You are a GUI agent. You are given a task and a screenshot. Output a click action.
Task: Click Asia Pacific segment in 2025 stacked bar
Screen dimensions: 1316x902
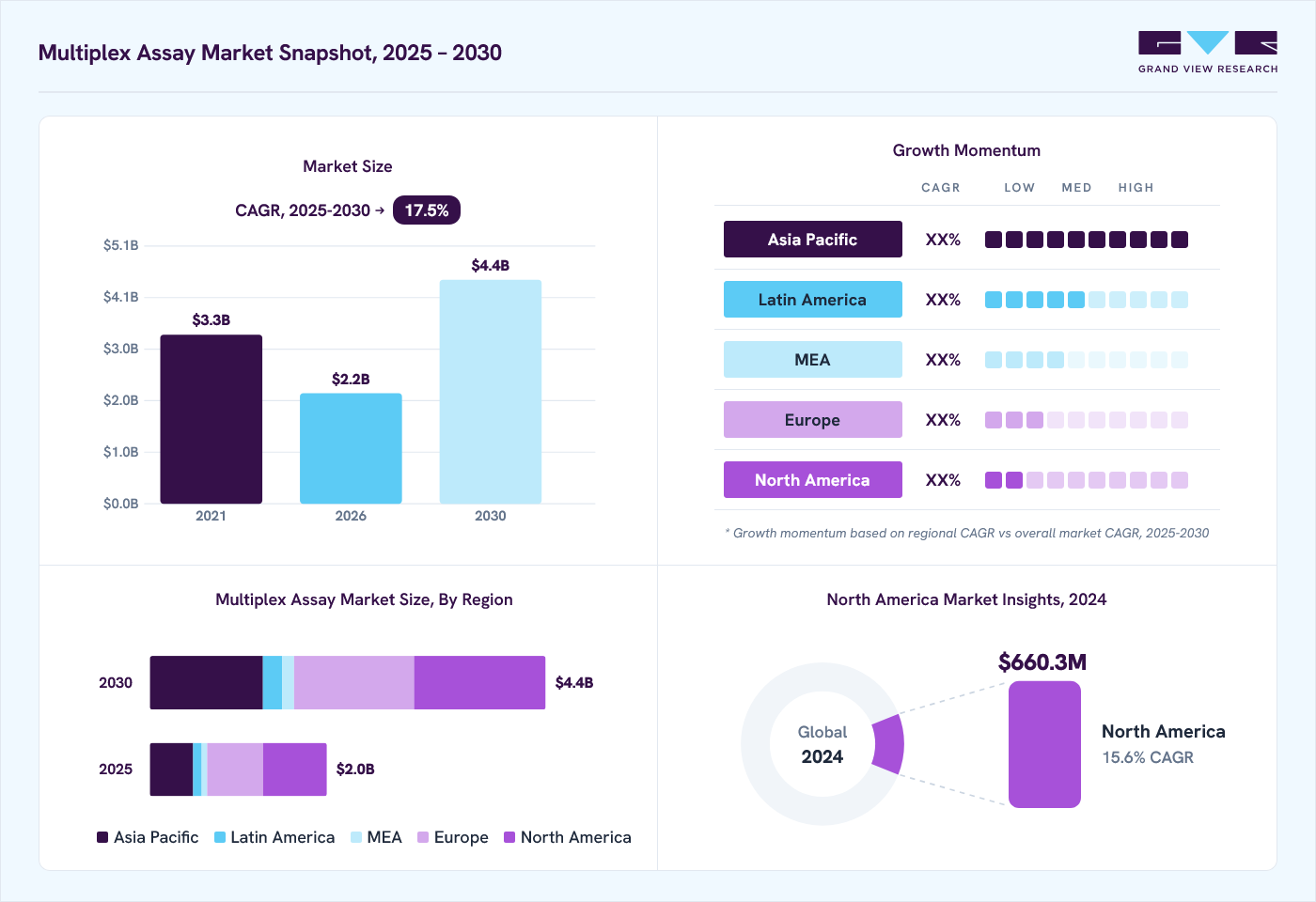tap(171, 770)
